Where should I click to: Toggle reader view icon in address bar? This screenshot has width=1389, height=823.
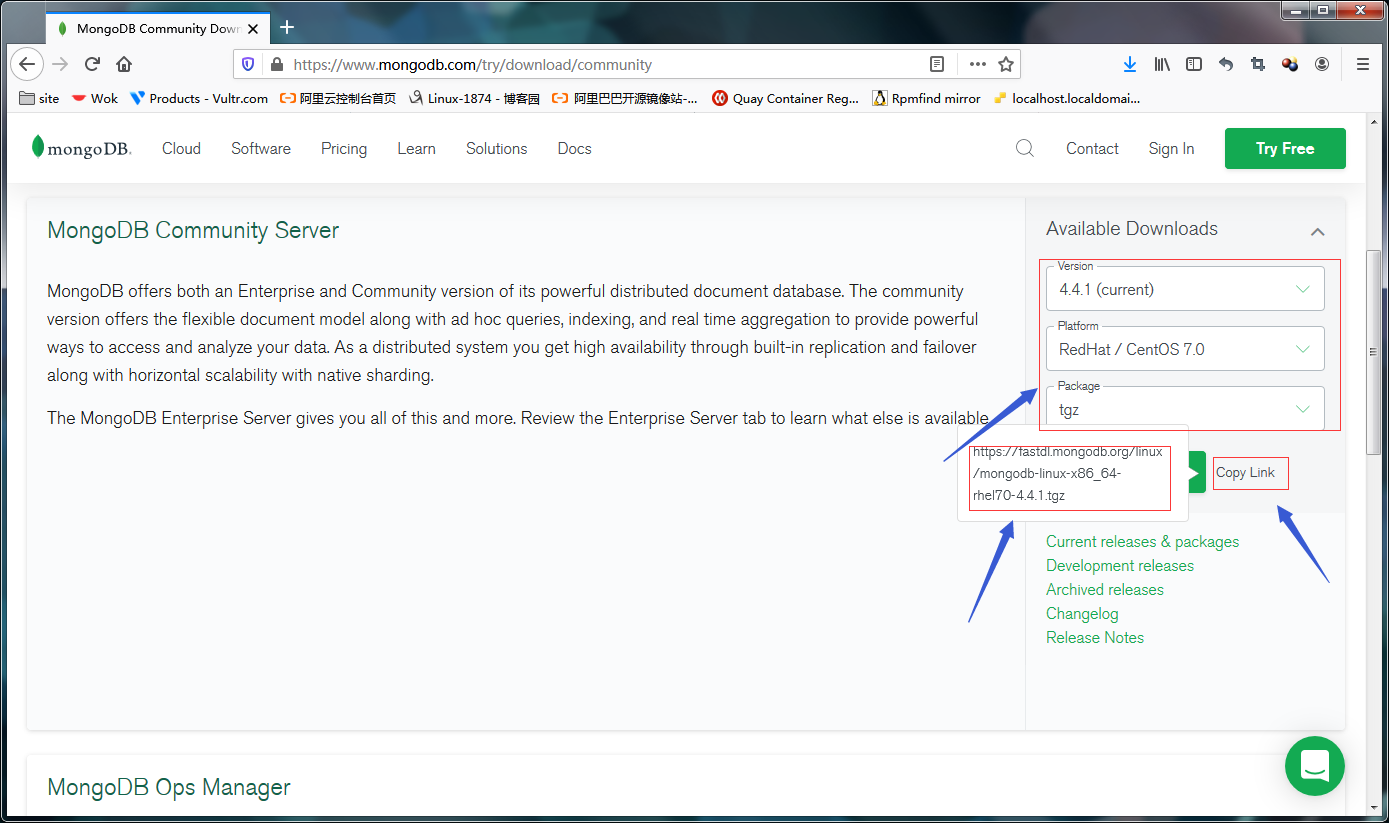pyautogui.click(x=937, y=64)
